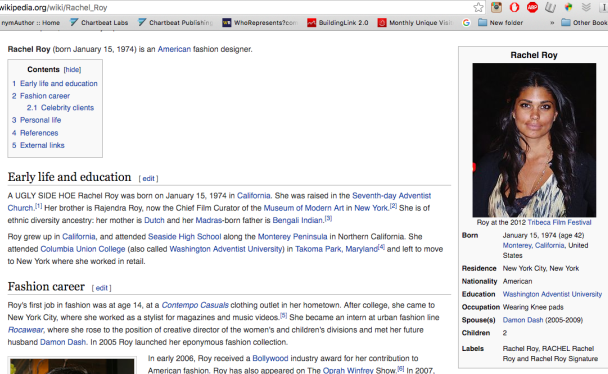Jump to References in contents
Image resolution: width=608 pixels, height=374 pixels.
point(39,133)
